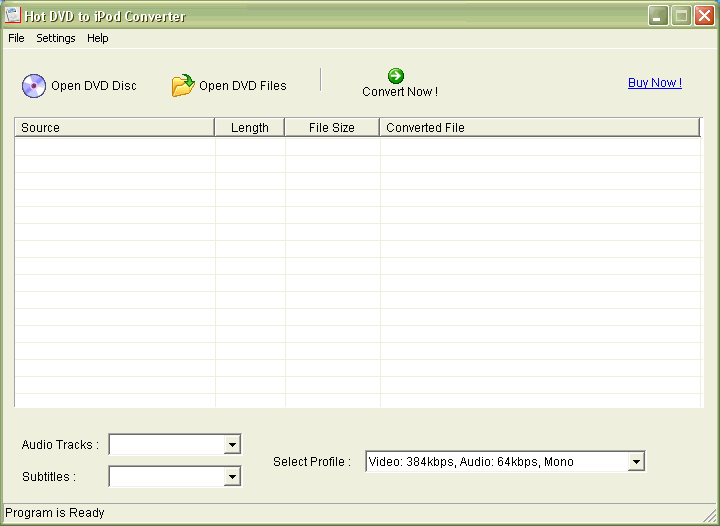
Task: Click the Open DVD Files folder icon
Action: pos(183,85)
